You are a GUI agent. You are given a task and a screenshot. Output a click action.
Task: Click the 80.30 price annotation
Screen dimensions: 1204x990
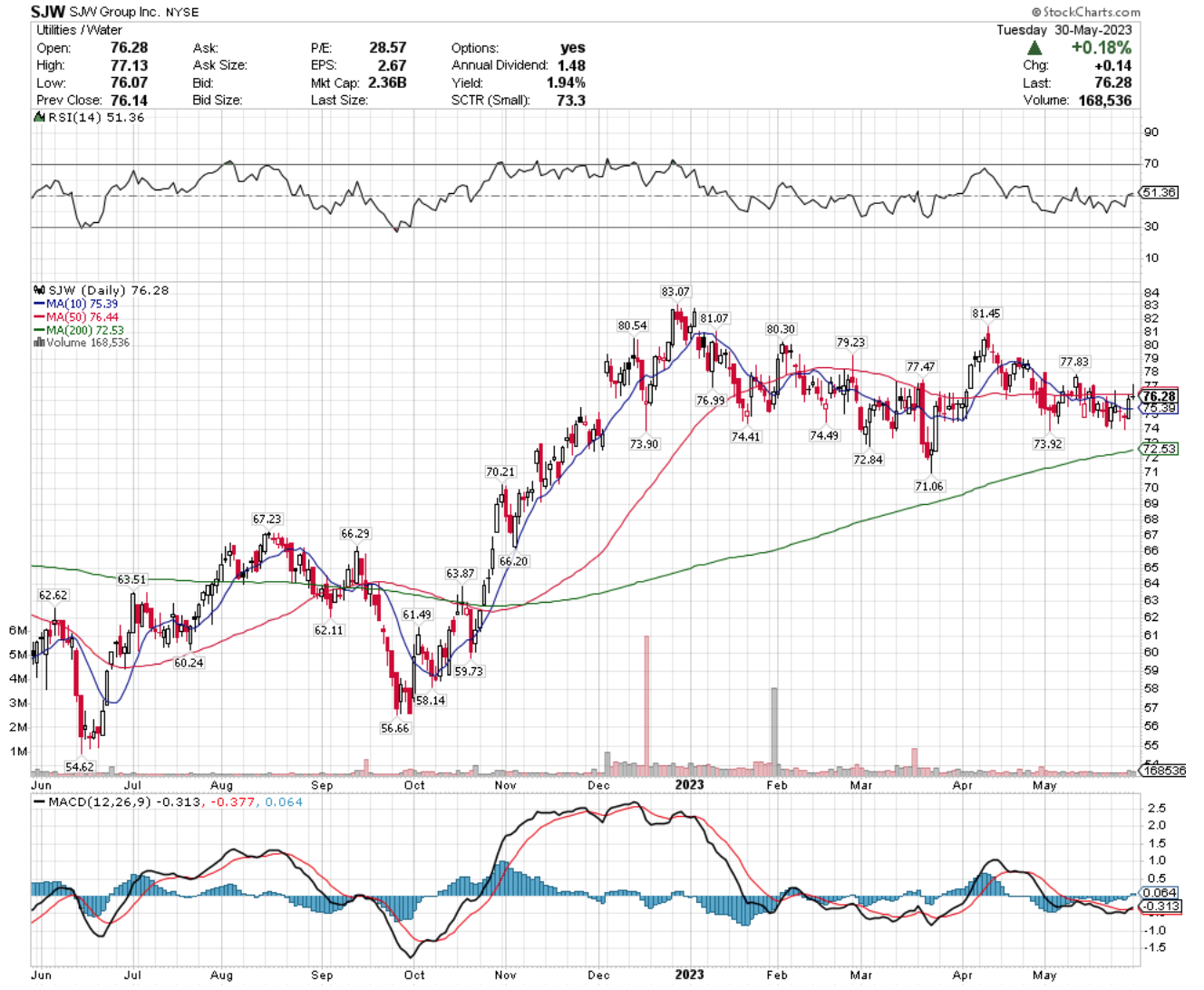tap(781, 329)
